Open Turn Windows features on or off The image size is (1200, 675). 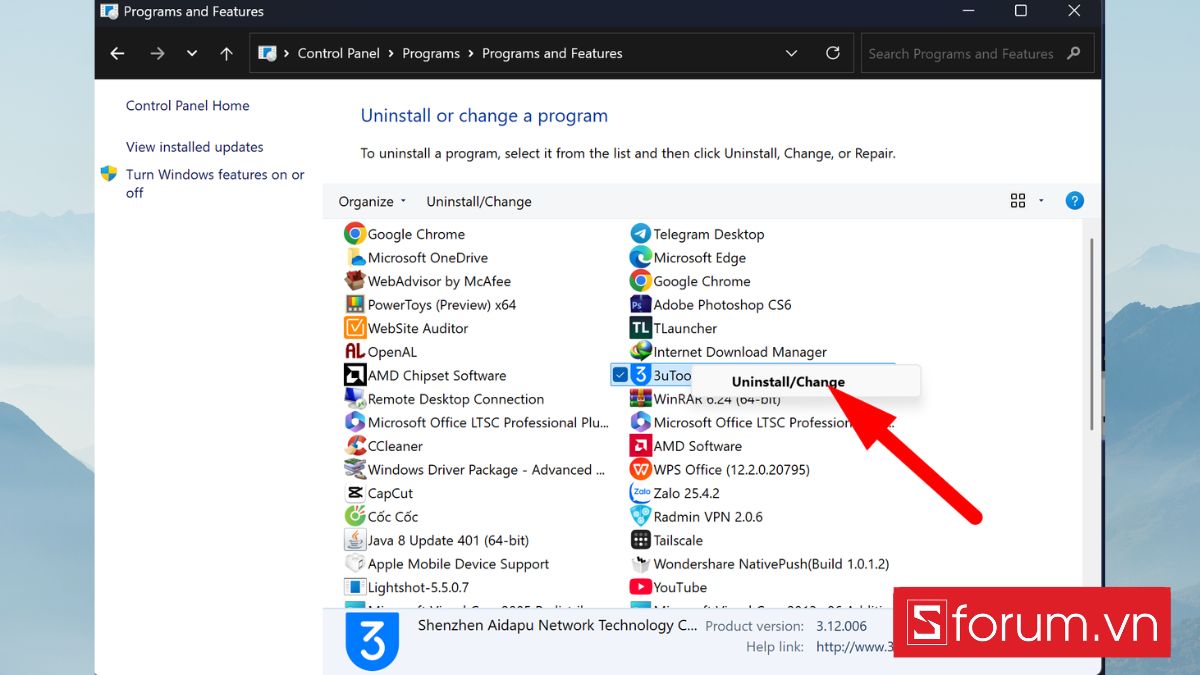click(215, 183)
